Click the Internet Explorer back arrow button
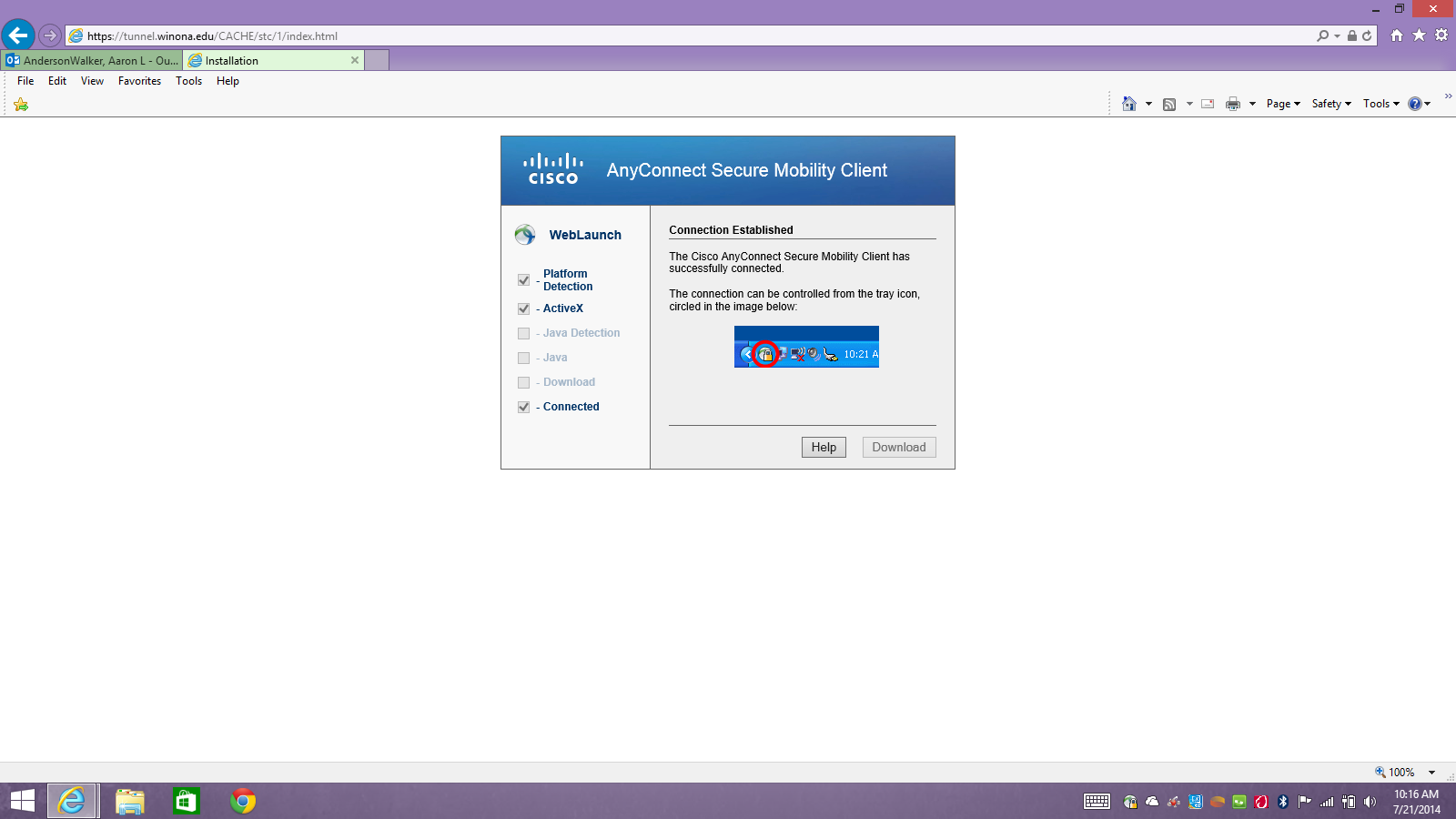The width and height of the screenshot is (1456, 819). pyautogui.click(x=18, y=35)
